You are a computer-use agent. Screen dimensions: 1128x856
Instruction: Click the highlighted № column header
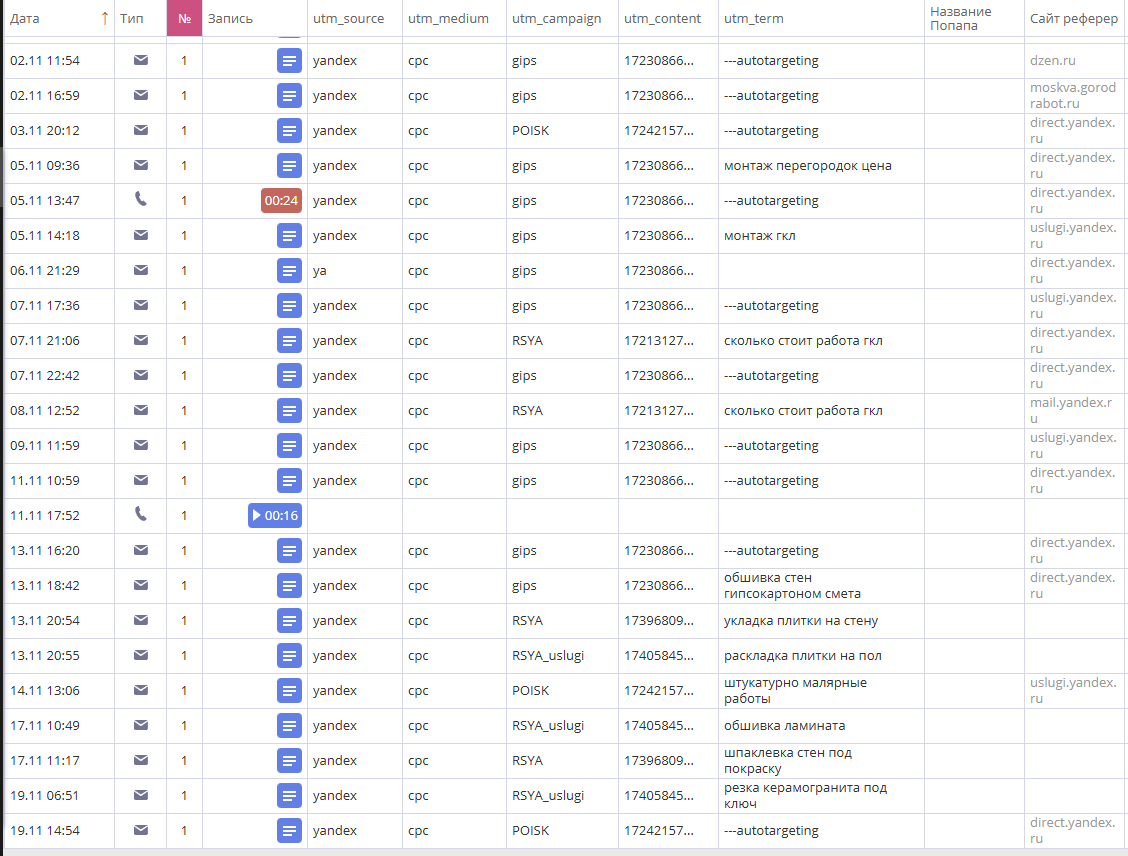[184, 19]
